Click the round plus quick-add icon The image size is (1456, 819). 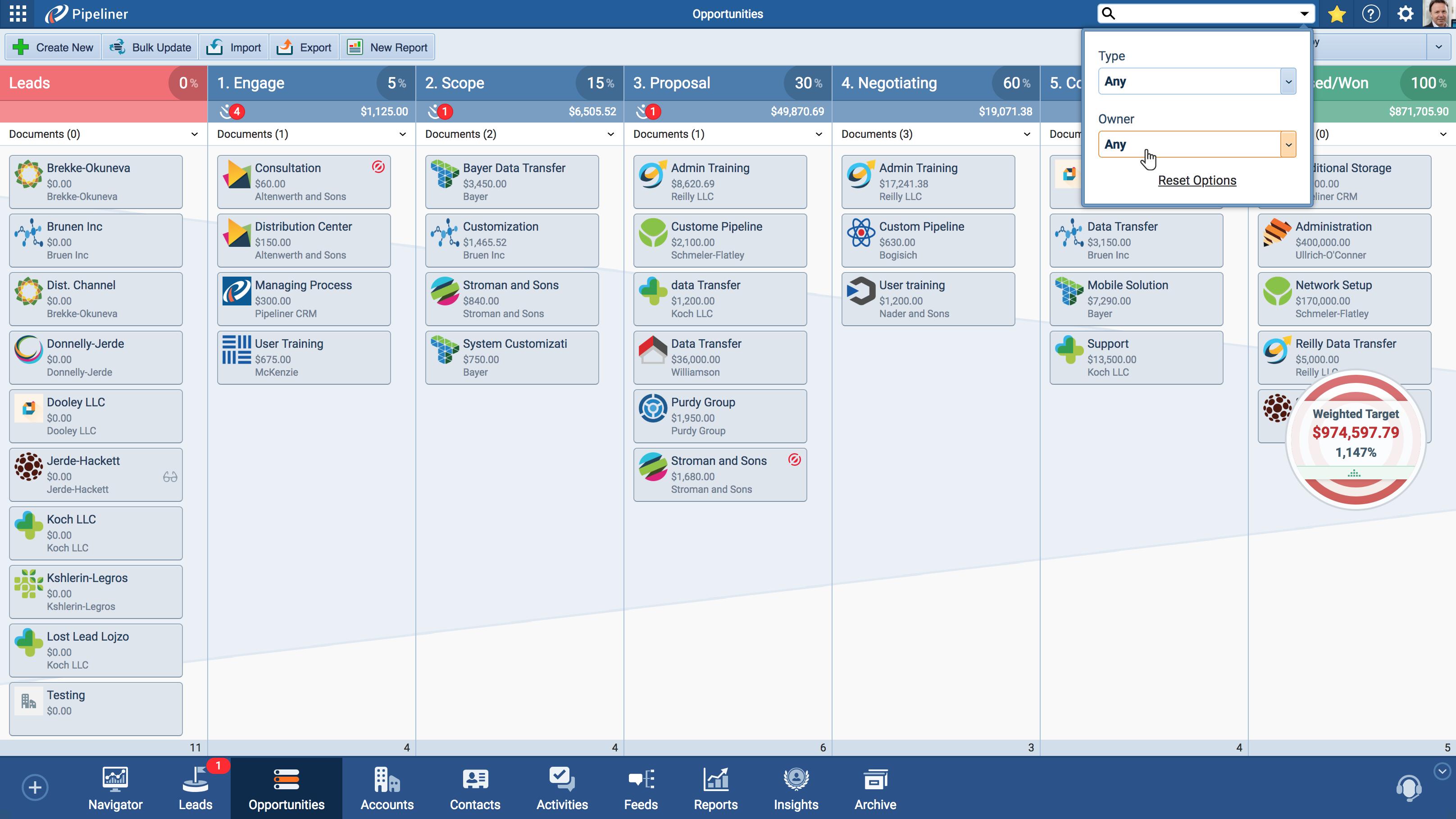coord(35,787)
